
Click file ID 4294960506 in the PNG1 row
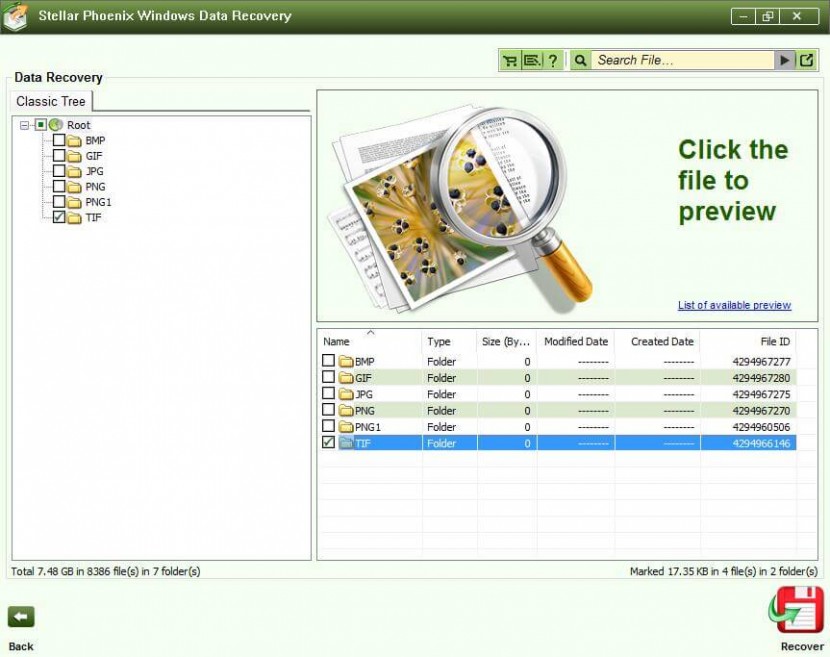coord(761,427)
